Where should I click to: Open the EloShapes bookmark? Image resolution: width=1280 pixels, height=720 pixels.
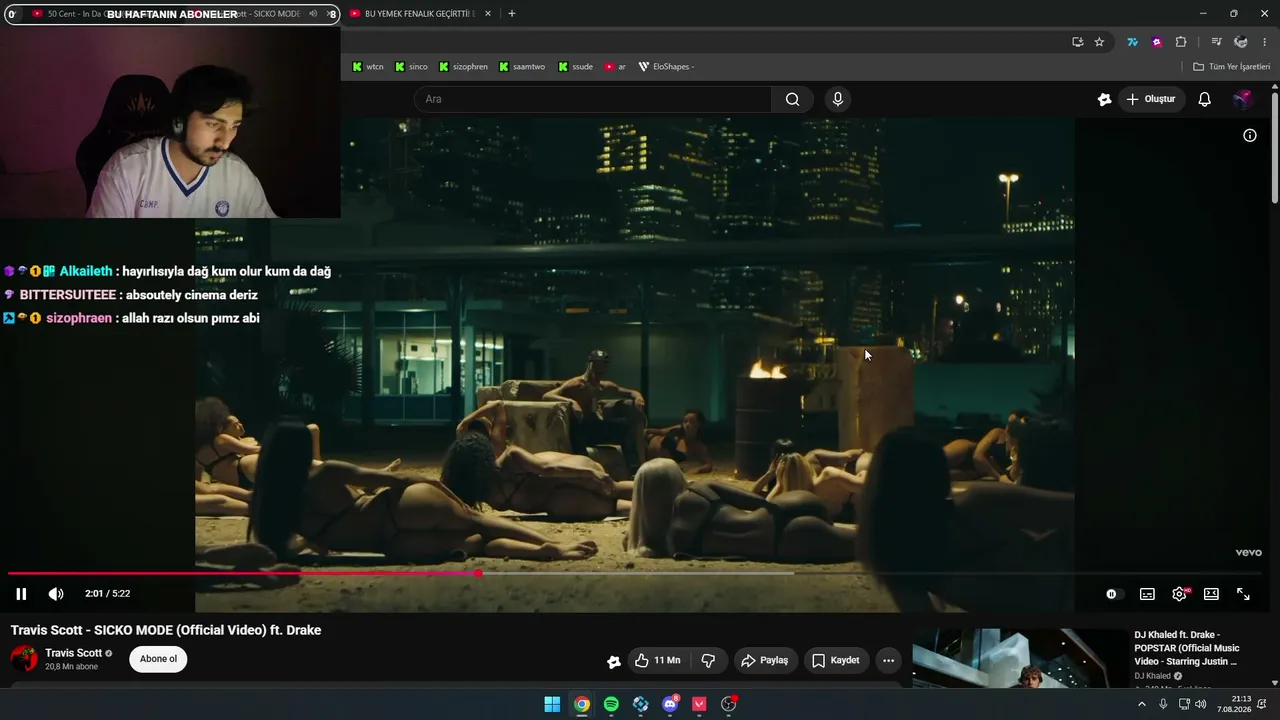pyautogui.click(x=666, y=67)
